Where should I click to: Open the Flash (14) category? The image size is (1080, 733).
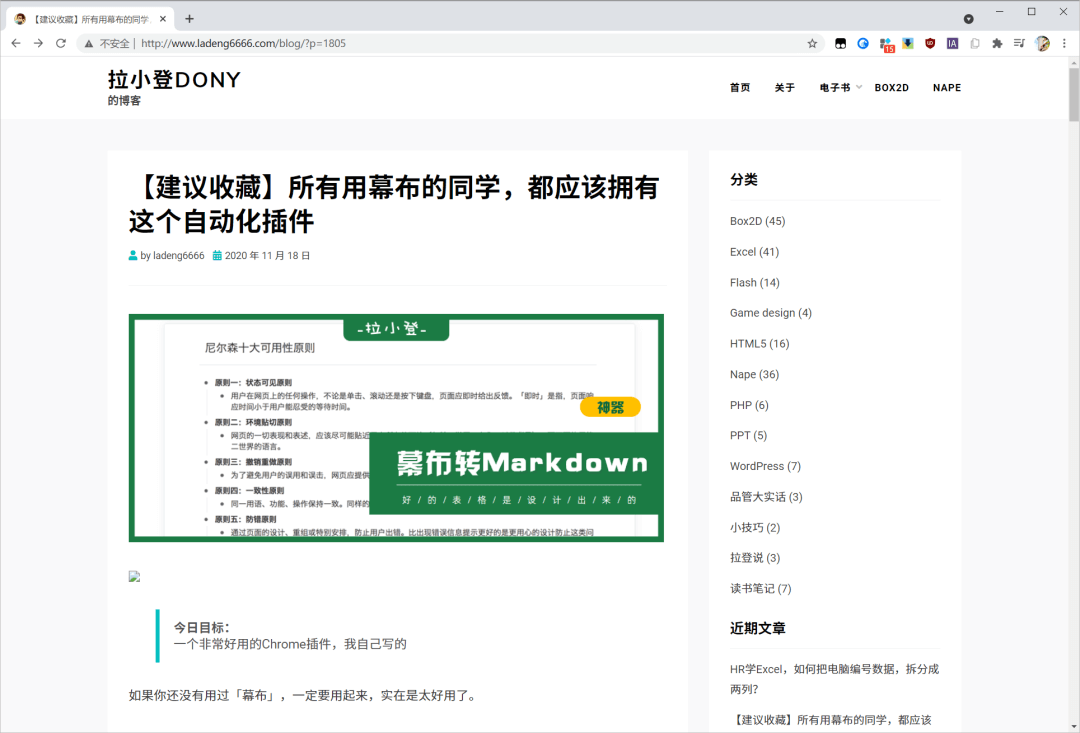tap(755, 282)
